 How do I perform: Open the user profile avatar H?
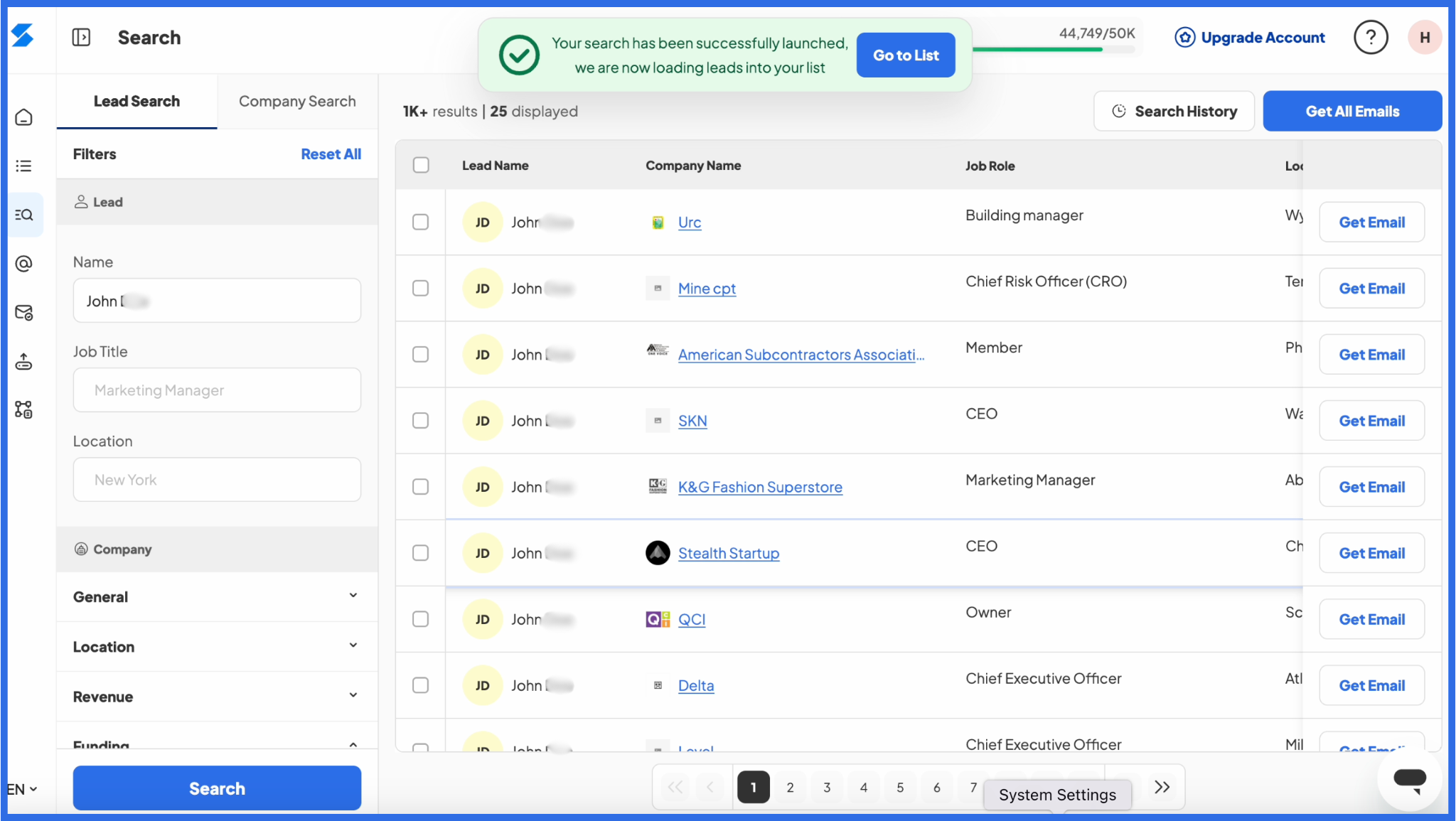[x=1425, y=37]
